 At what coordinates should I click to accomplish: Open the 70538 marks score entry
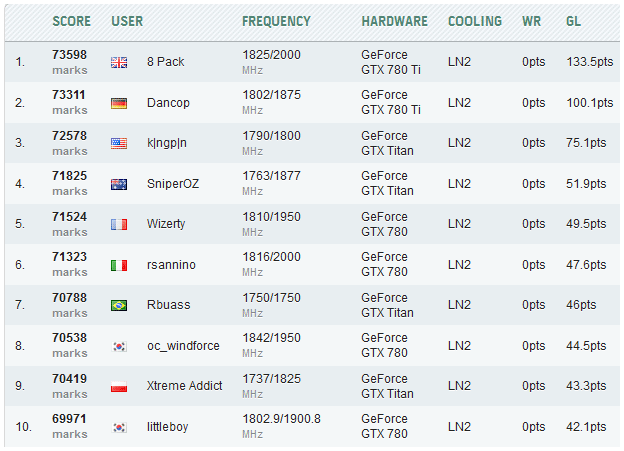70,345
